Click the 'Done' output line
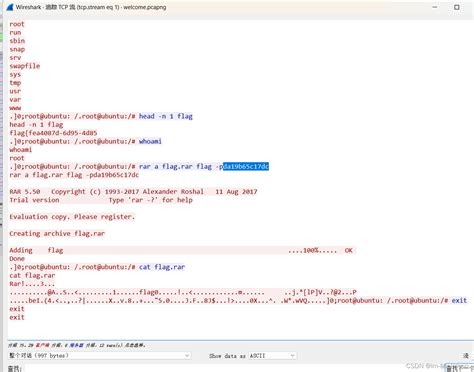Image resolution: width=474 pixels, height=372 pixels. [x=17, y=259]
